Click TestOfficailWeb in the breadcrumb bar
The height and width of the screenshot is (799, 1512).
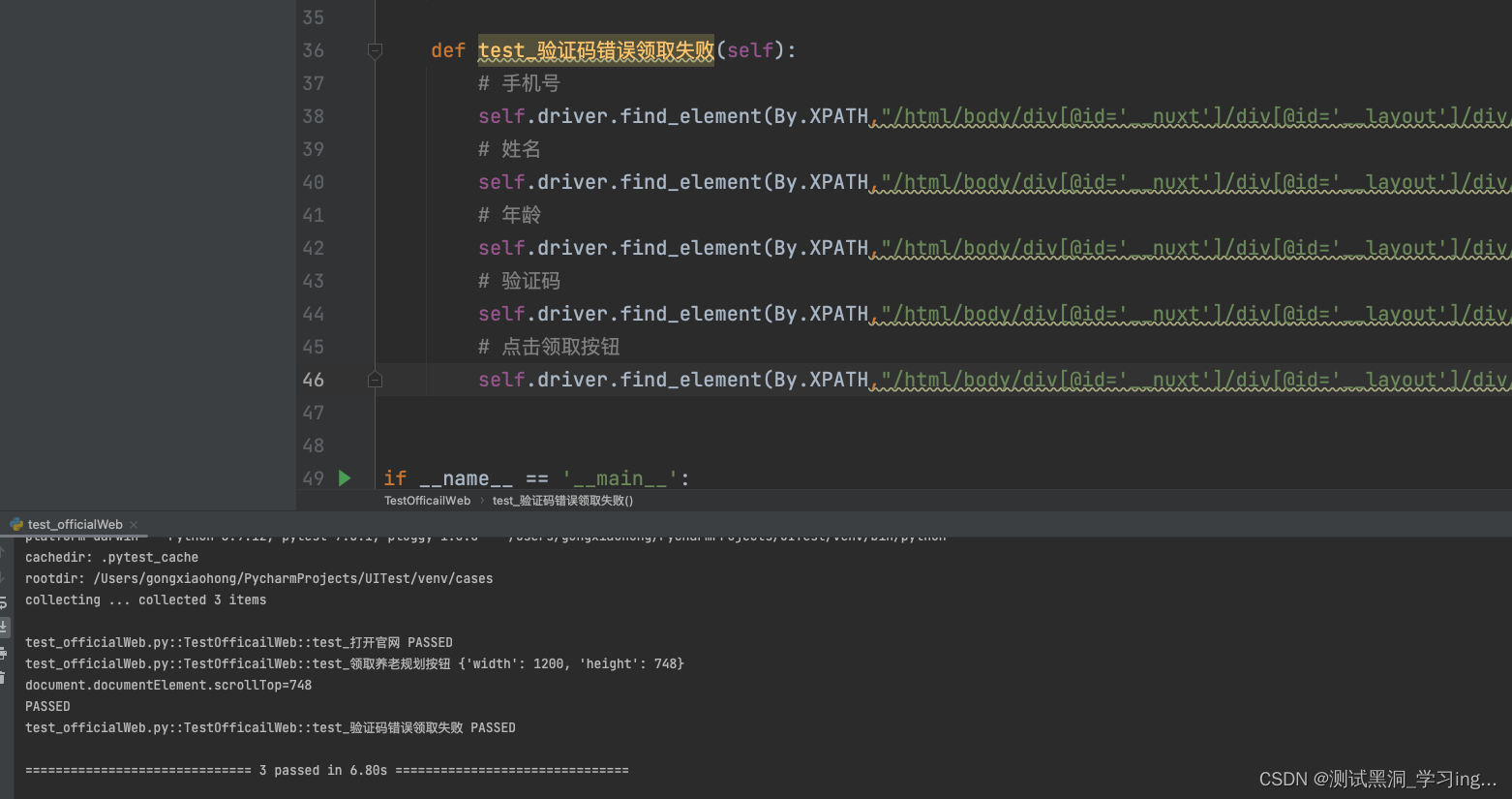[427, 501]
